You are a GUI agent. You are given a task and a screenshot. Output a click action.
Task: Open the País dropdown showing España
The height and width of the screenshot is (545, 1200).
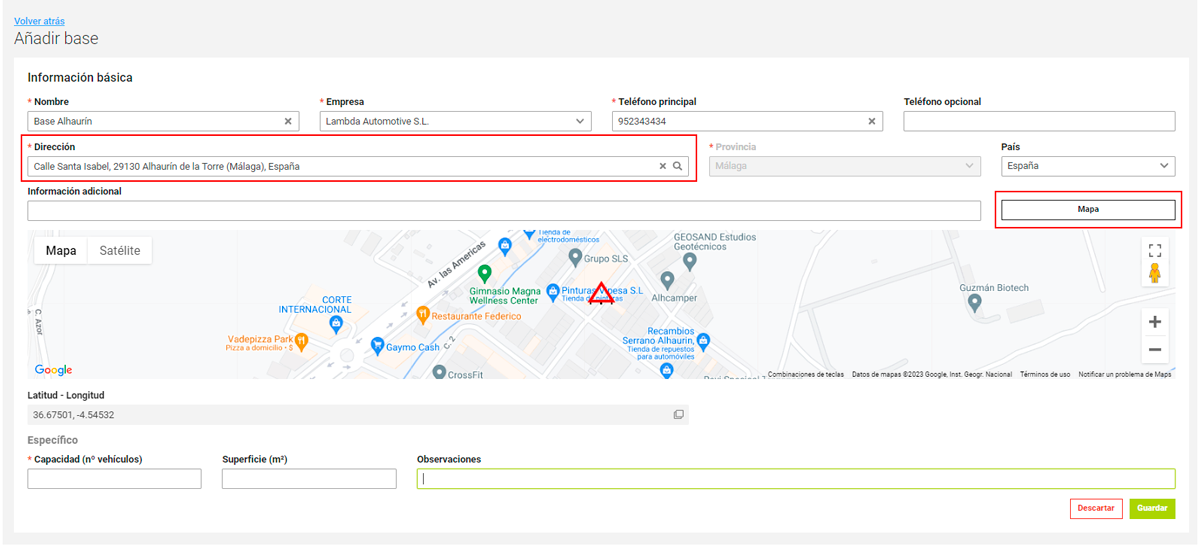tap(1088, 166)
